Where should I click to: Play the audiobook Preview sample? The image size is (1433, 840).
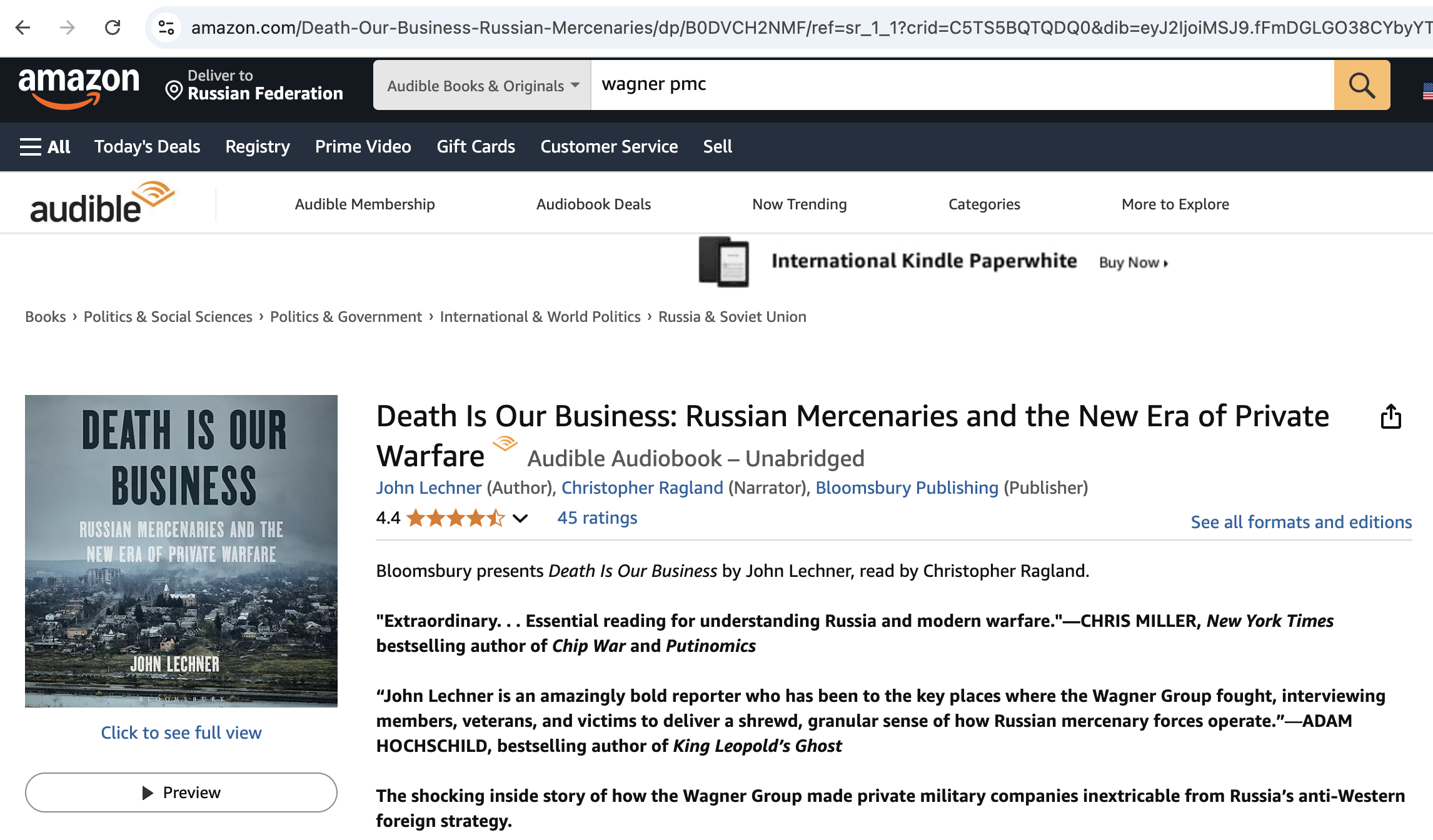point(181,792)
